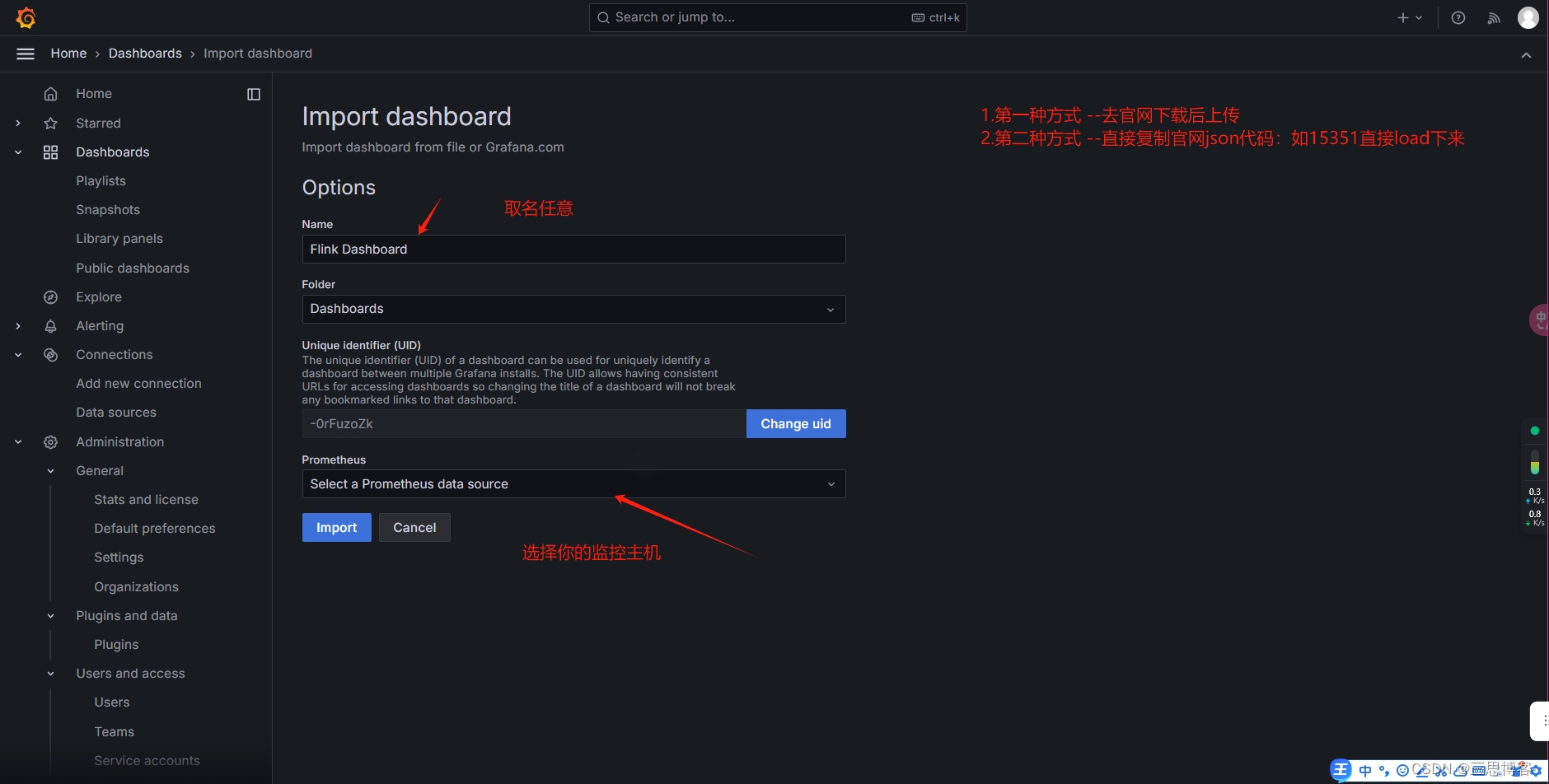Click the Dashboards grid icon
Image resolution: width=1549 pixels, height=784 pixels.
(50, 152)
